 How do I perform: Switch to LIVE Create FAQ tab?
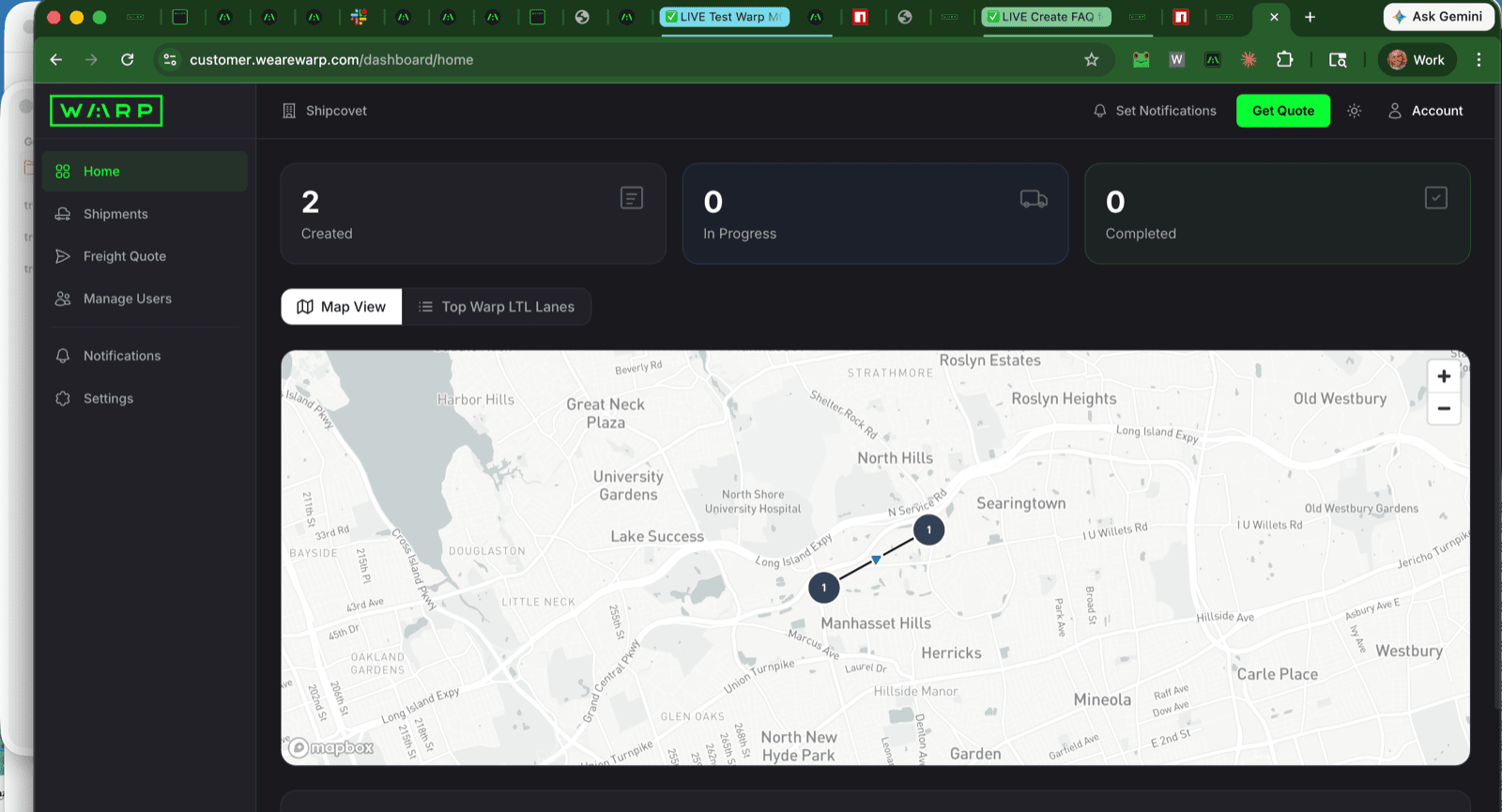coord(1046,17)
